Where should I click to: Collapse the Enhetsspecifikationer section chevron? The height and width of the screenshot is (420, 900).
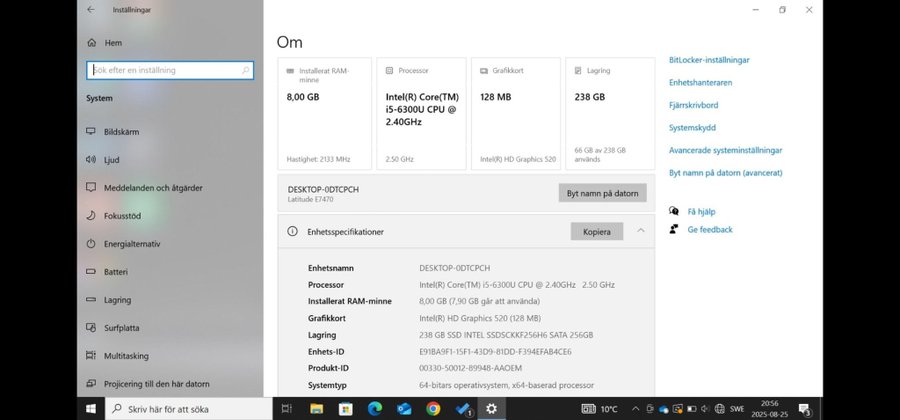pos(641,231)
